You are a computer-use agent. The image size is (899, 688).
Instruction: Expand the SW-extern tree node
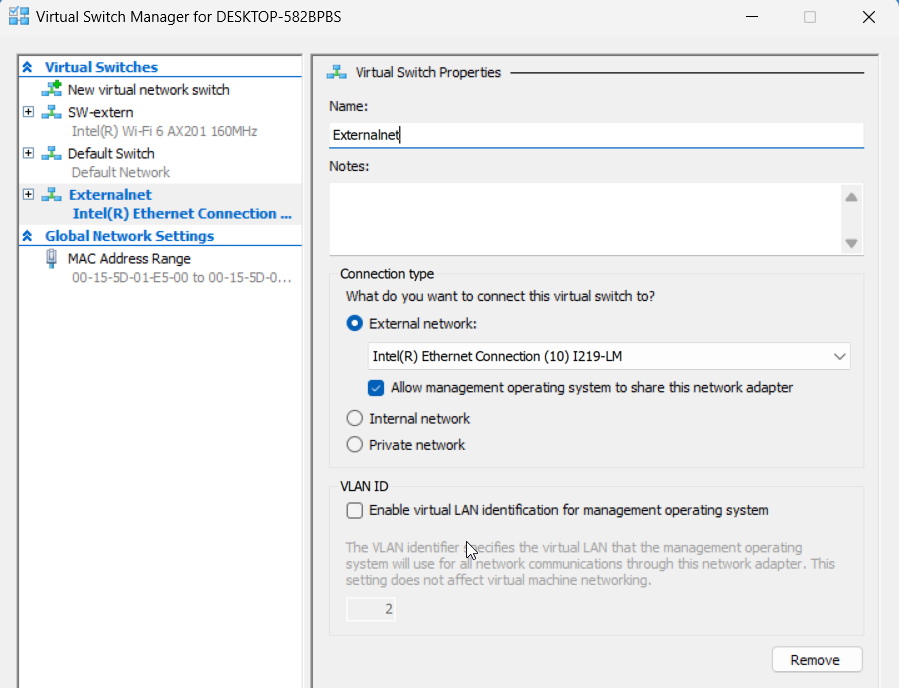click(x=28, y=112)
